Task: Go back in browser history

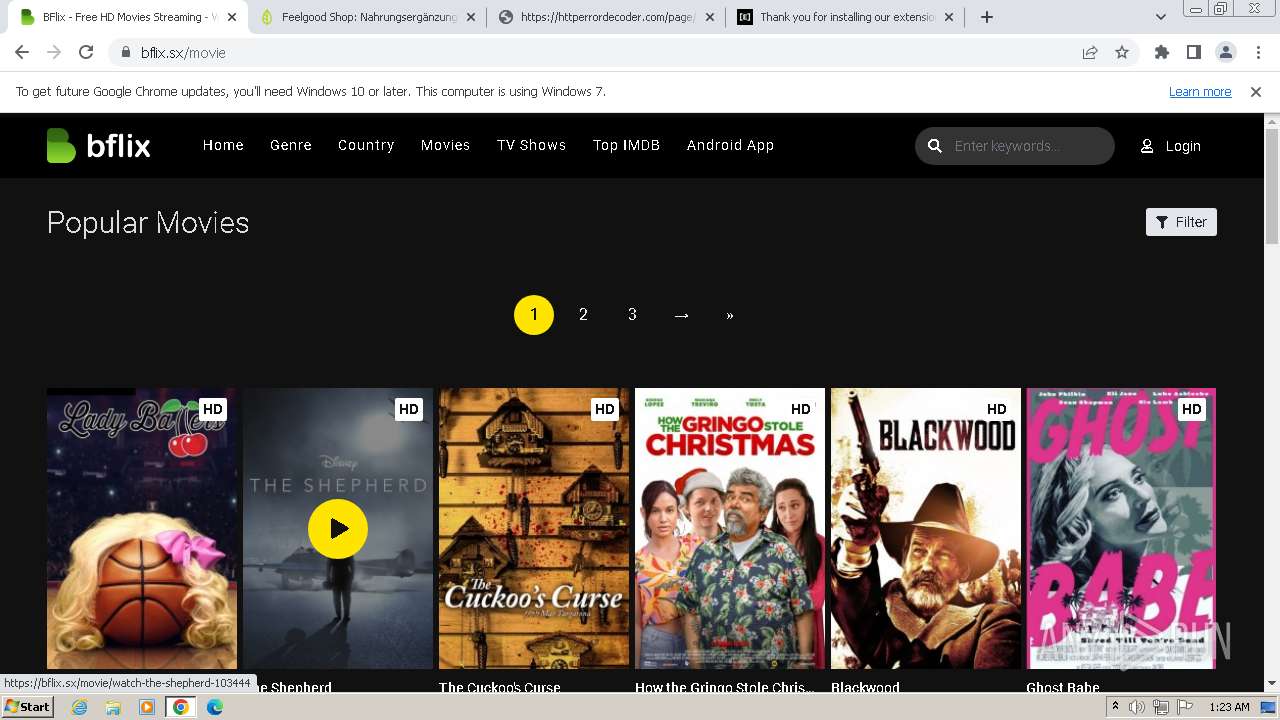Action: [x=22, y=53]
